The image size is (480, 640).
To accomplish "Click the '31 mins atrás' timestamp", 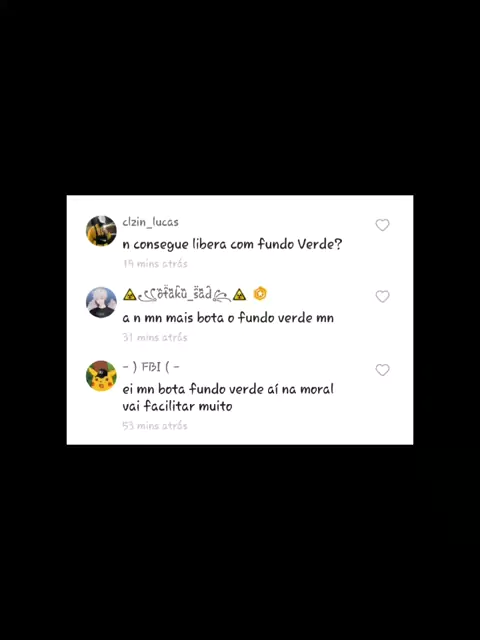I will (x=155, y=338).
